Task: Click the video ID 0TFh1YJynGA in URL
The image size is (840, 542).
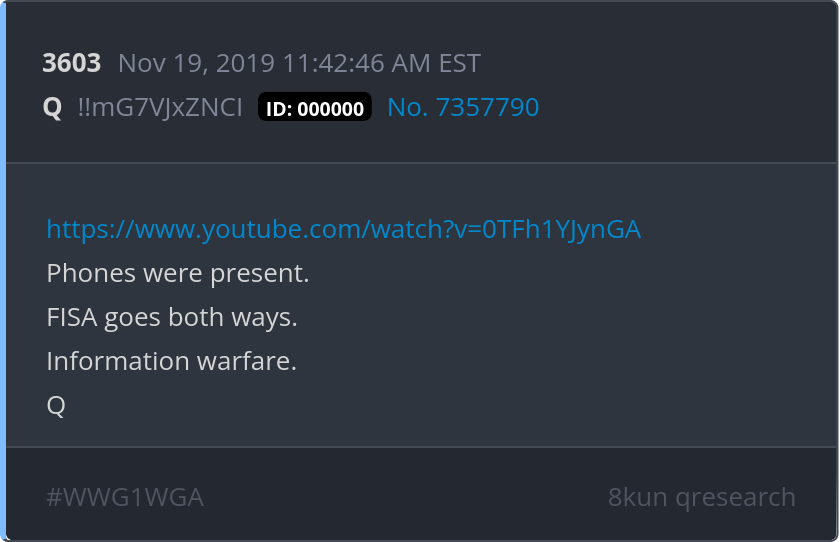Action: pyautogui.click(x=561, y=230)
